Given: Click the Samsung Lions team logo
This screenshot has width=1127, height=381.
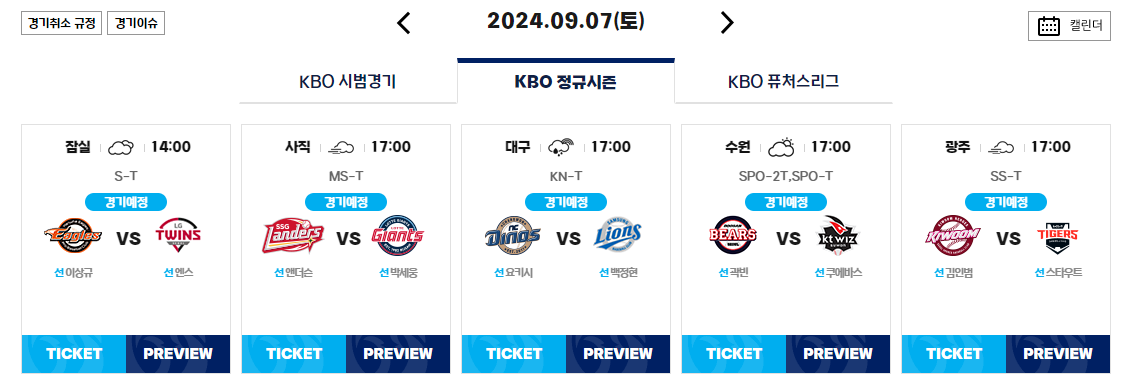Looking at the screenshot, I should (x=618, y=235).
